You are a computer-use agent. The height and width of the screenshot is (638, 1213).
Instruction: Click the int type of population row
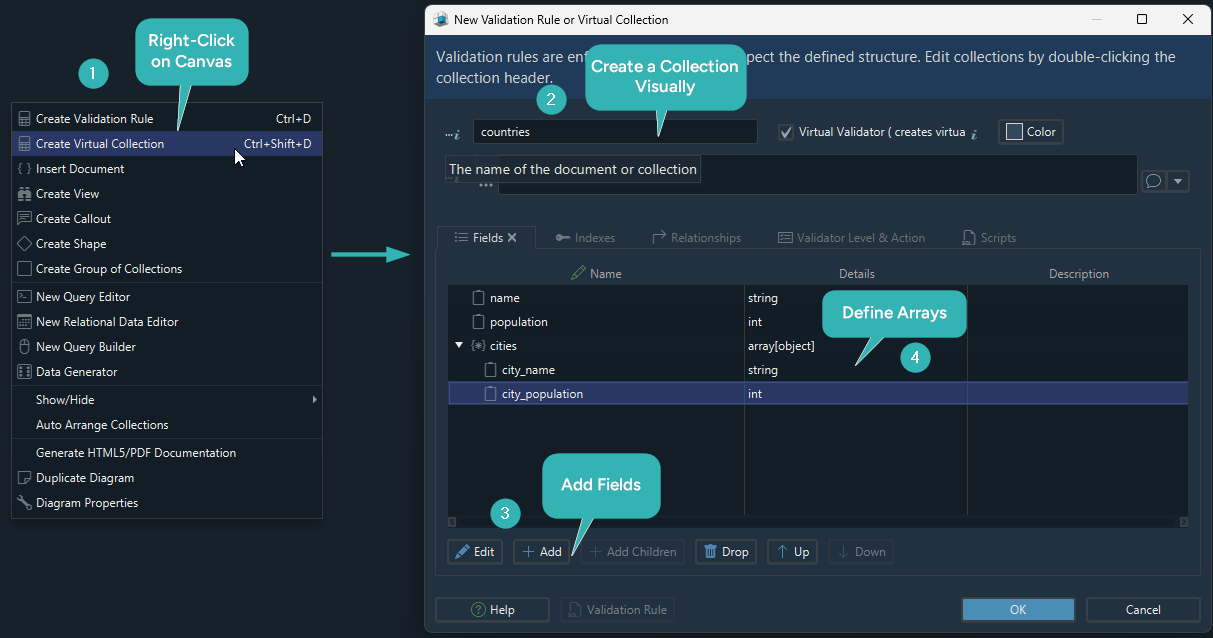point(755,322)
